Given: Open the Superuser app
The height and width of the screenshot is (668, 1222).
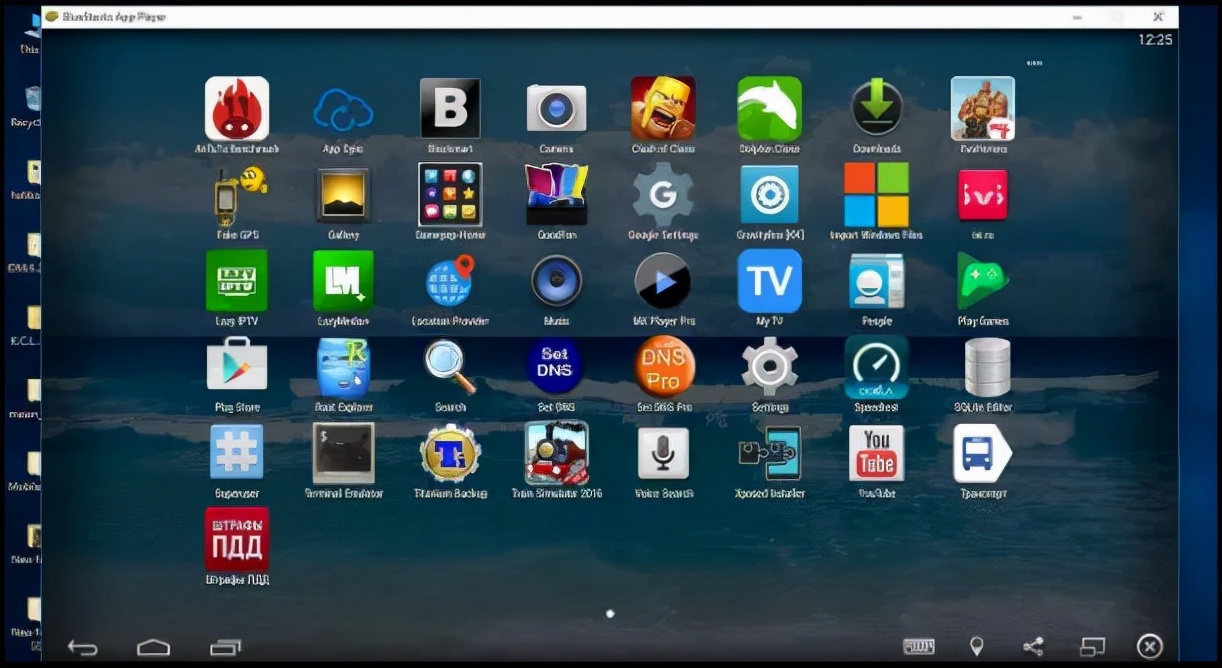Looking at the screenshot, I should tap(237, 453).
